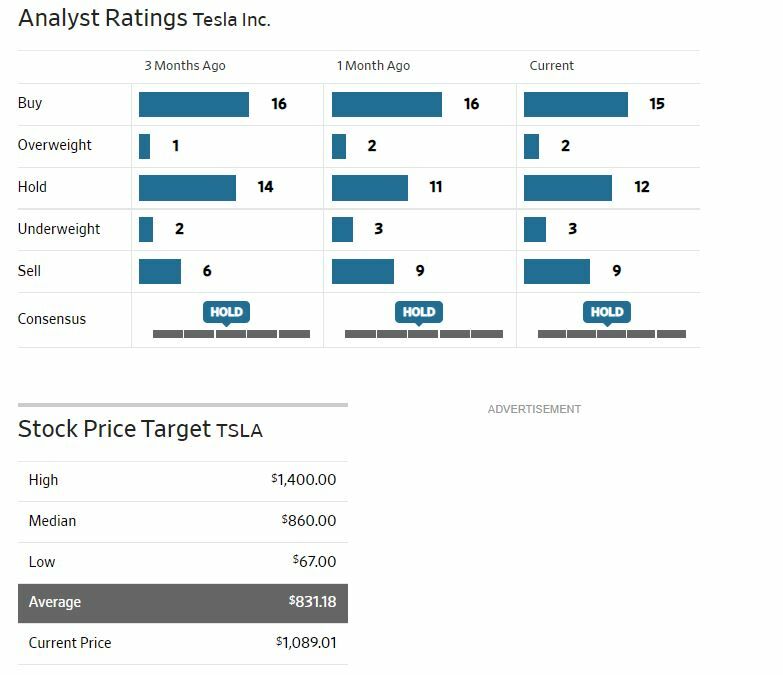Click the Current Buy bar showing 15
The height and width of the screenshot is (675, 783).
(x=576, y=104)
